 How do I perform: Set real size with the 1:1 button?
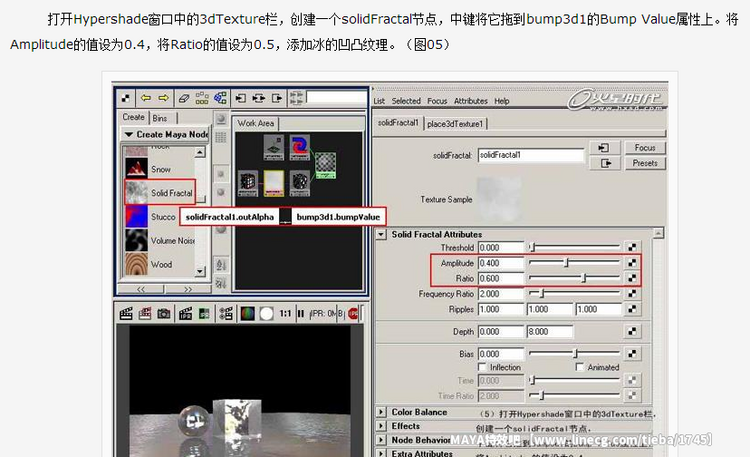(x=286, y=314)
